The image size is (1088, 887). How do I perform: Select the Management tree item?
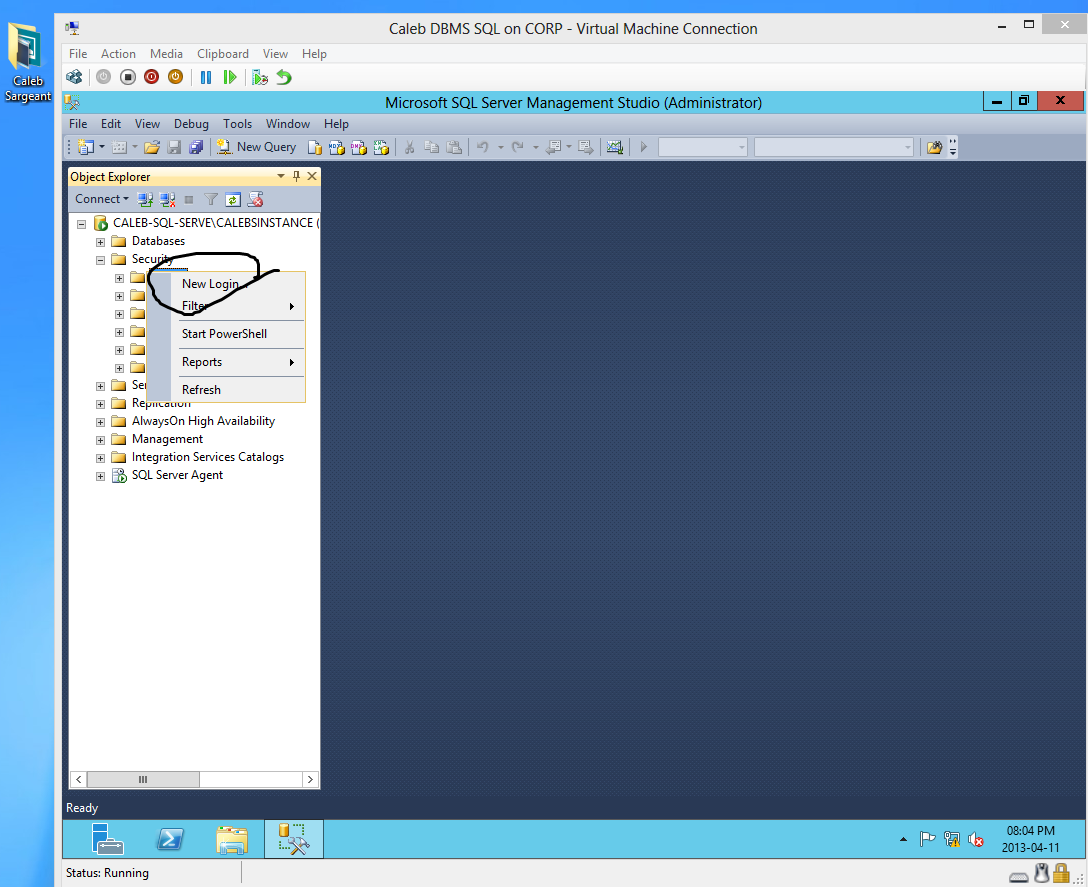point(167,439)
